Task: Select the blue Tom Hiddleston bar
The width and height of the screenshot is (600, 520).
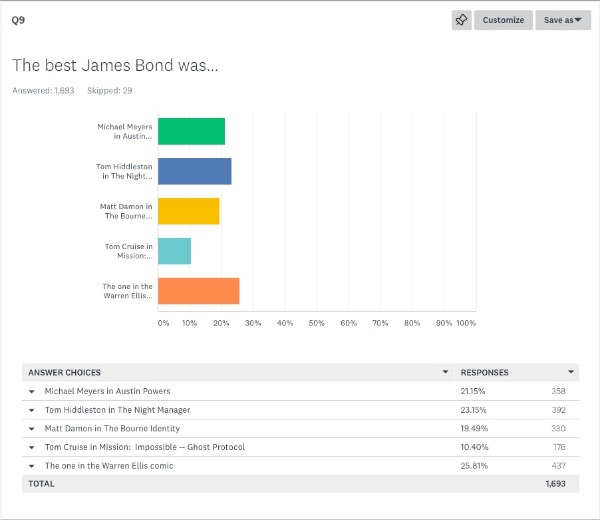Action: [x=195, y=171]
